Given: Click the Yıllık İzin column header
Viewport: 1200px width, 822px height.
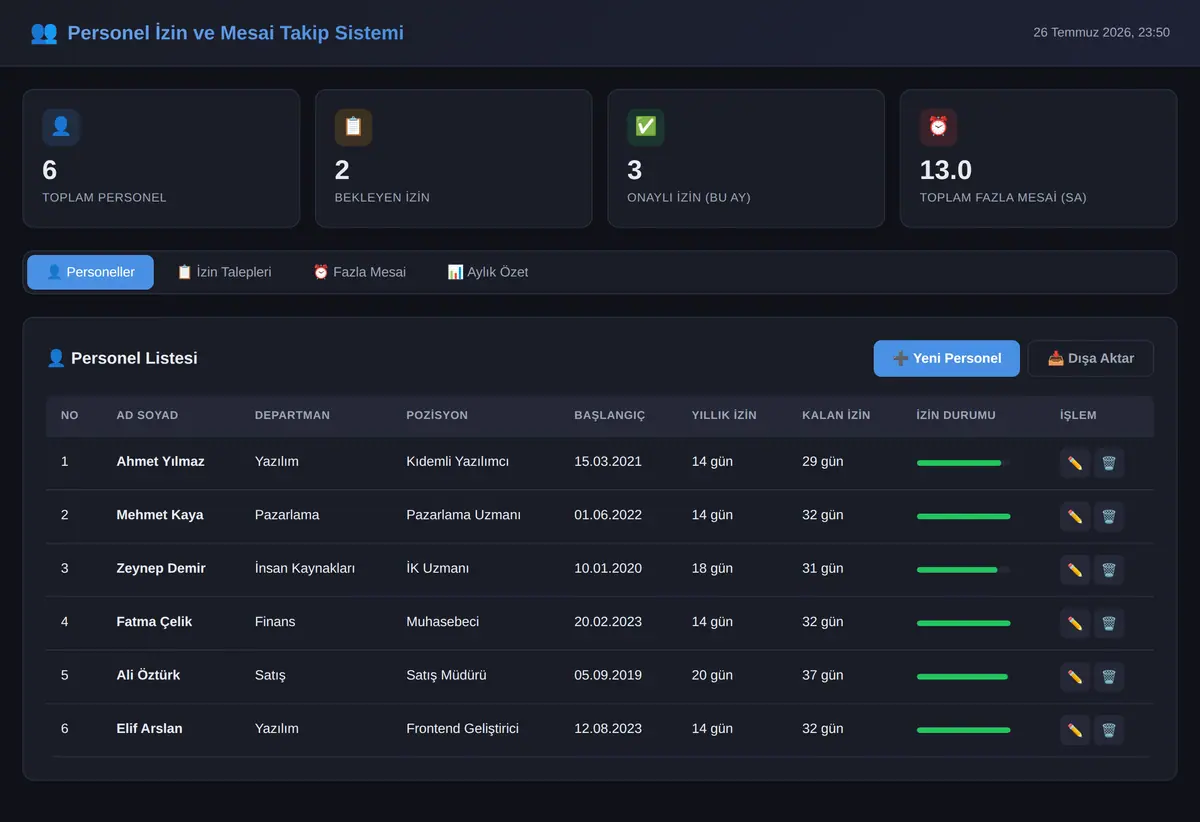Looking at the screenshot, I should tap(724, 415).
